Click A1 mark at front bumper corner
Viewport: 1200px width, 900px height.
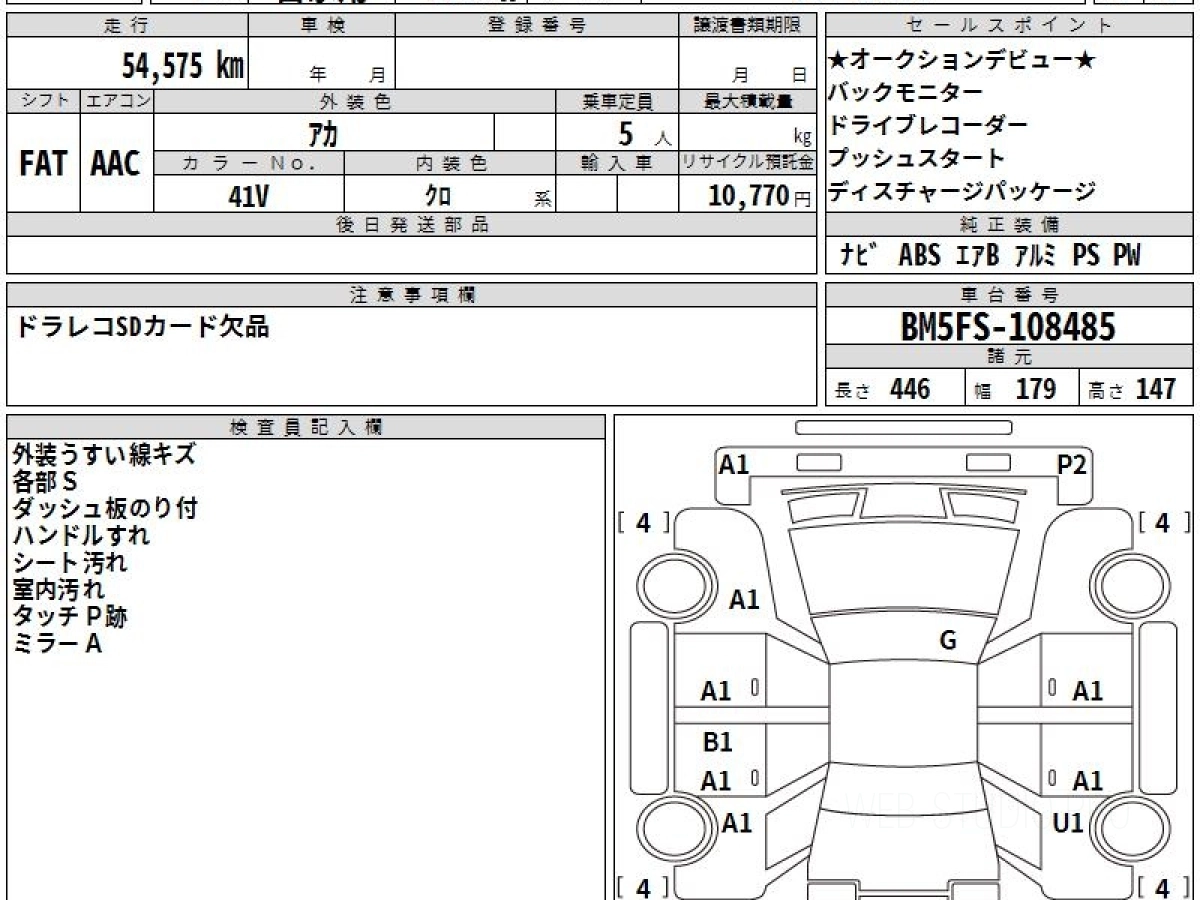click(x=734, y=464)
